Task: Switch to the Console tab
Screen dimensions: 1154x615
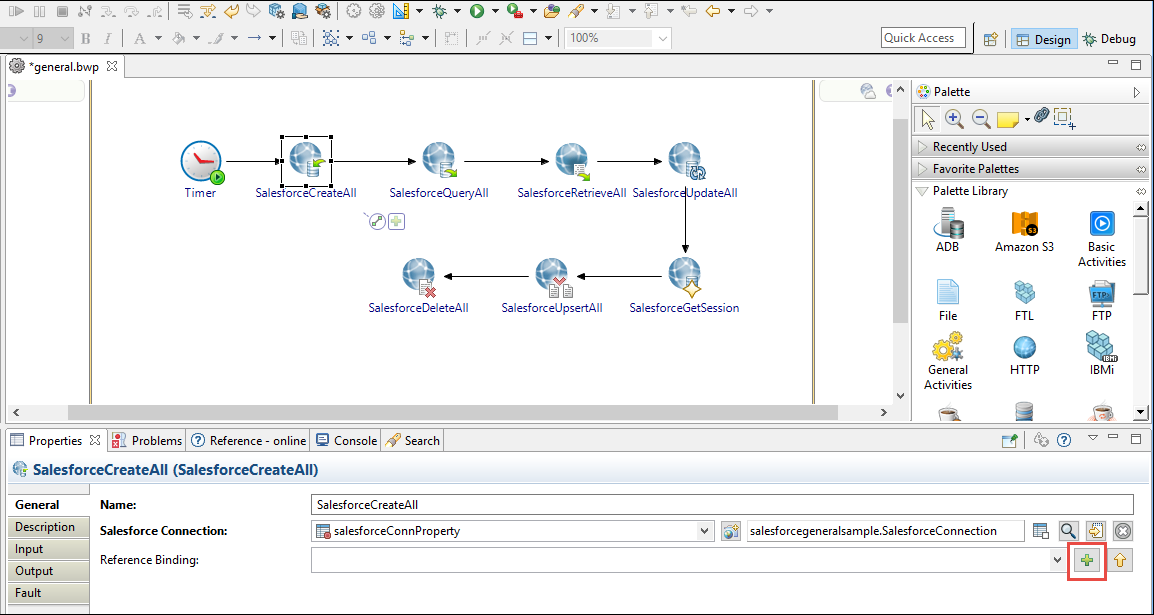Action: [346, 441]
